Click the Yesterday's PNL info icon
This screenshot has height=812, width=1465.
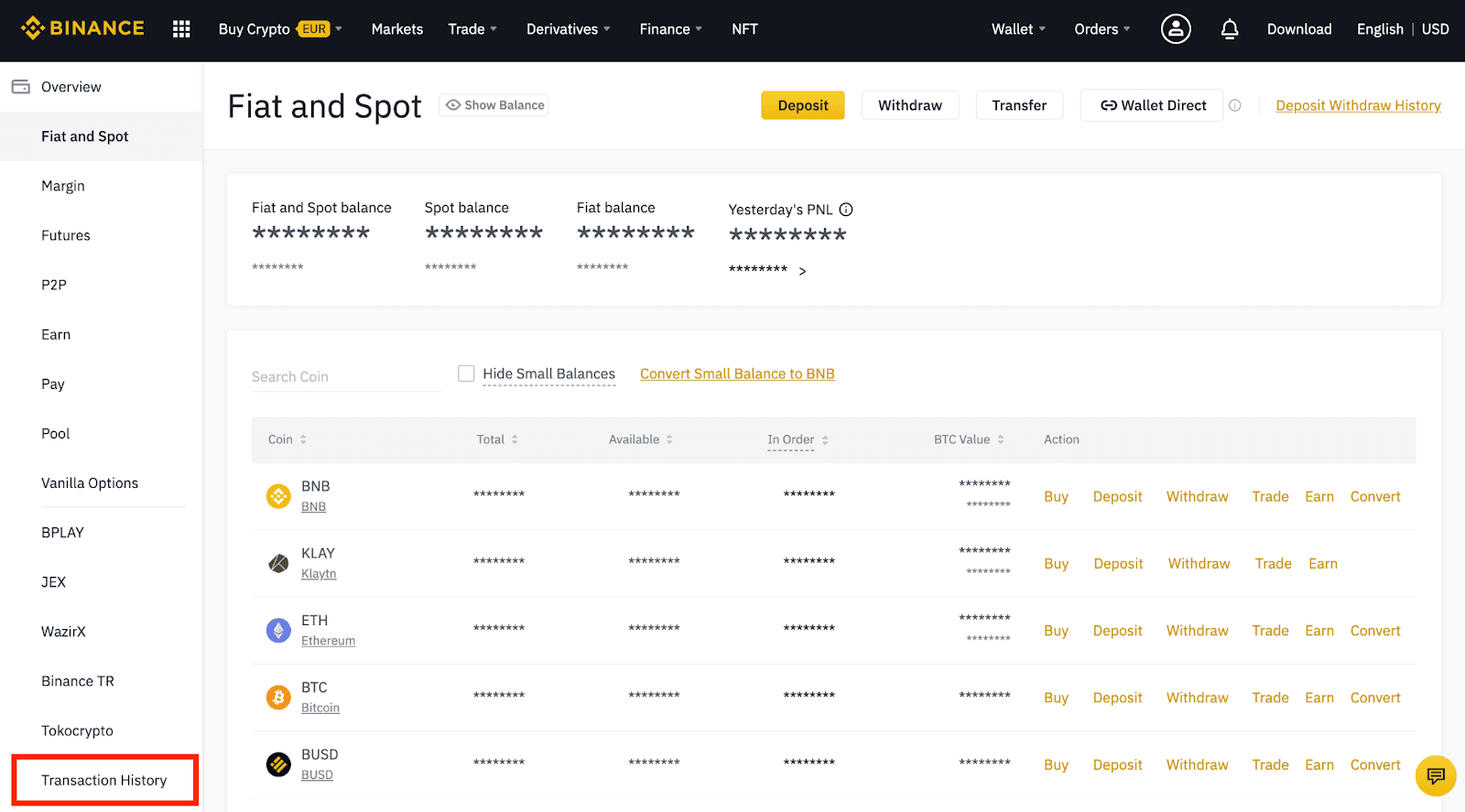(x=846, y=210)
